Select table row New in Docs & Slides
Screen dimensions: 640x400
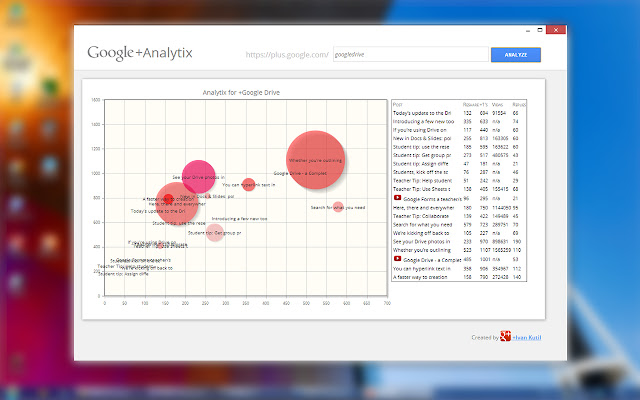[459, 138]
